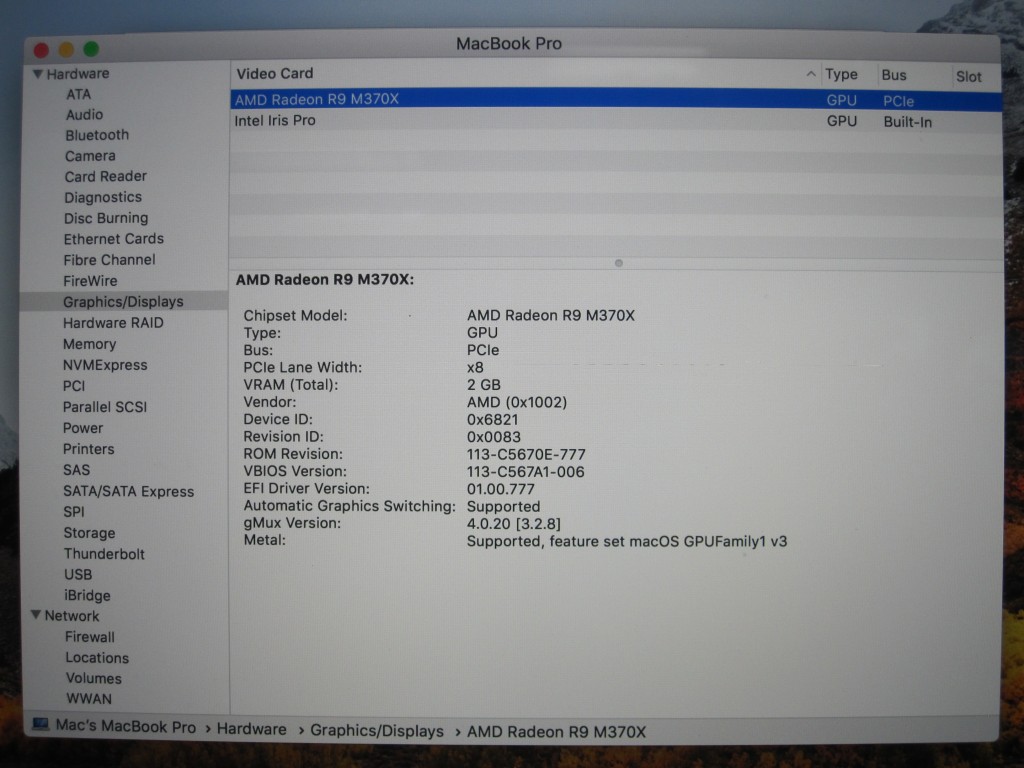Image resolution: width=1024 pixels, height=768 pixels.
Task: Select ATA in the sidebar
Action: [x=78, y=94]
